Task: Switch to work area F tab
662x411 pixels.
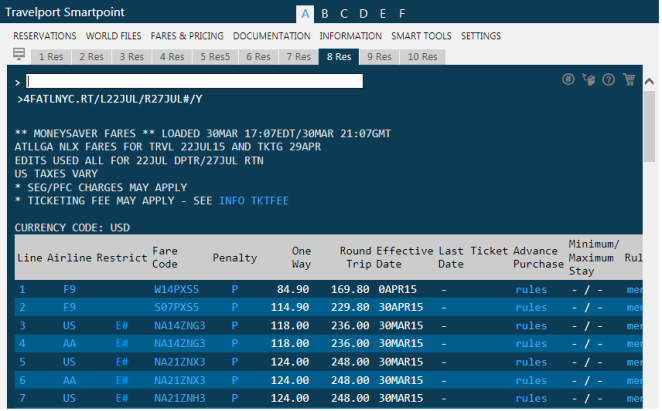Action: point(402,14)
